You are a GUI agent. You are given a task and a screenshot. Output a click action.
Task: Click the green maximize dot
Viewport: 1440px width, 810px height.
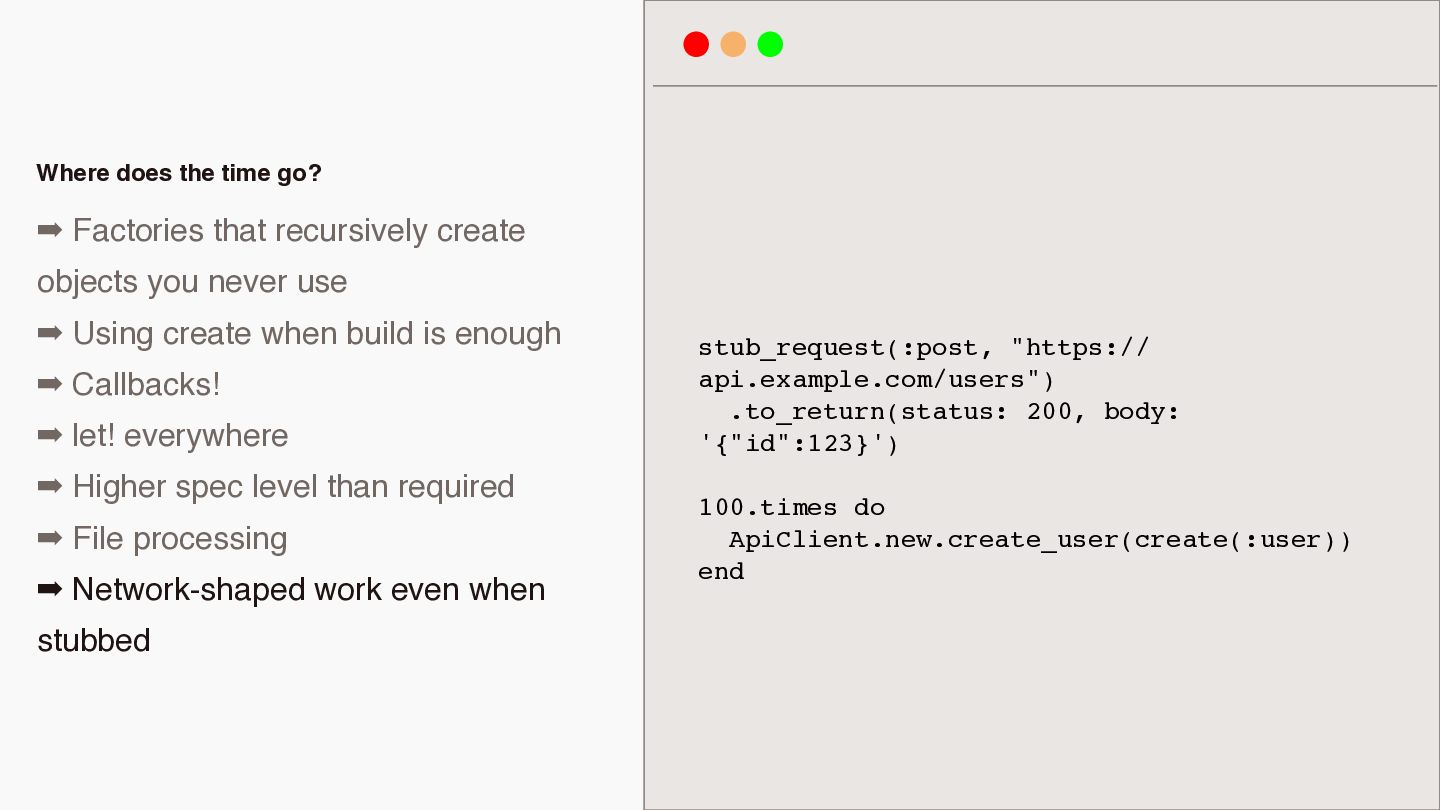770,44
